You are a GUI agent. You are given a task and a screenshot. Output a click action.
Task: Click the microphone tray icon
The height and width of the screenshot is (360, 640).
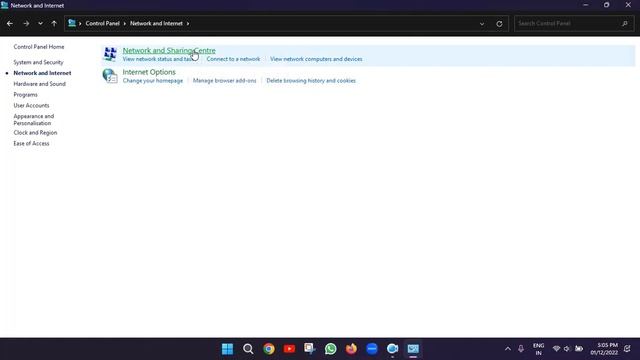click(521, 349)
